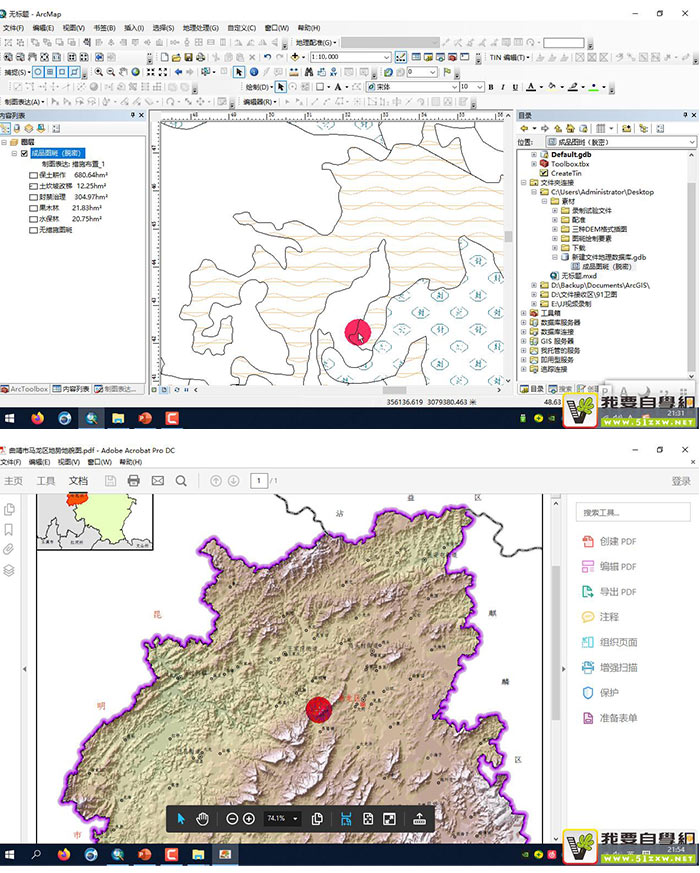
Task: Click Connect To Folder icon in catalog panel
Action: point(626,129)
